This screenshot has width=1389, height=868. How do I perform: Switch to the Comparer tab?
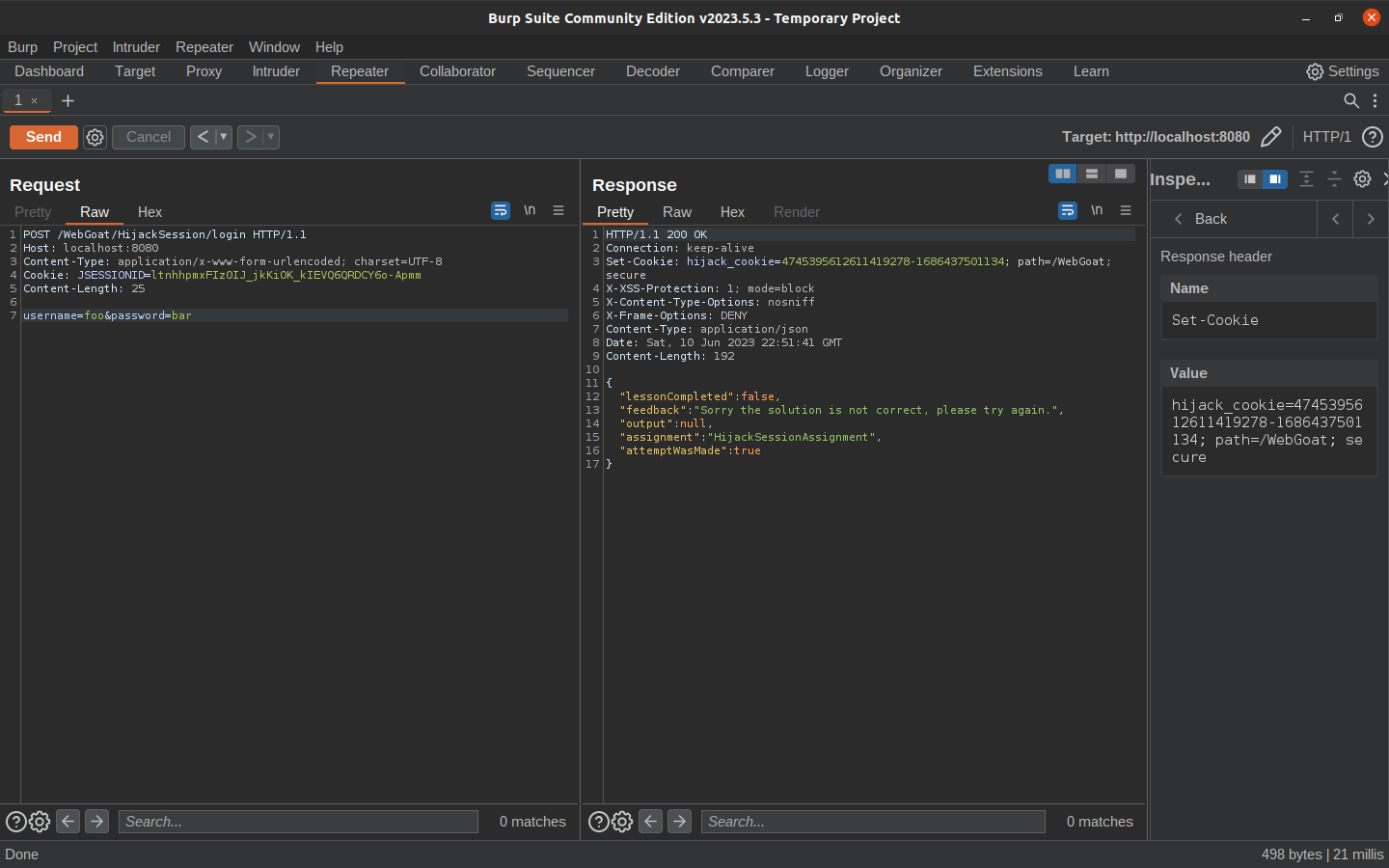(x=743, y=71)
